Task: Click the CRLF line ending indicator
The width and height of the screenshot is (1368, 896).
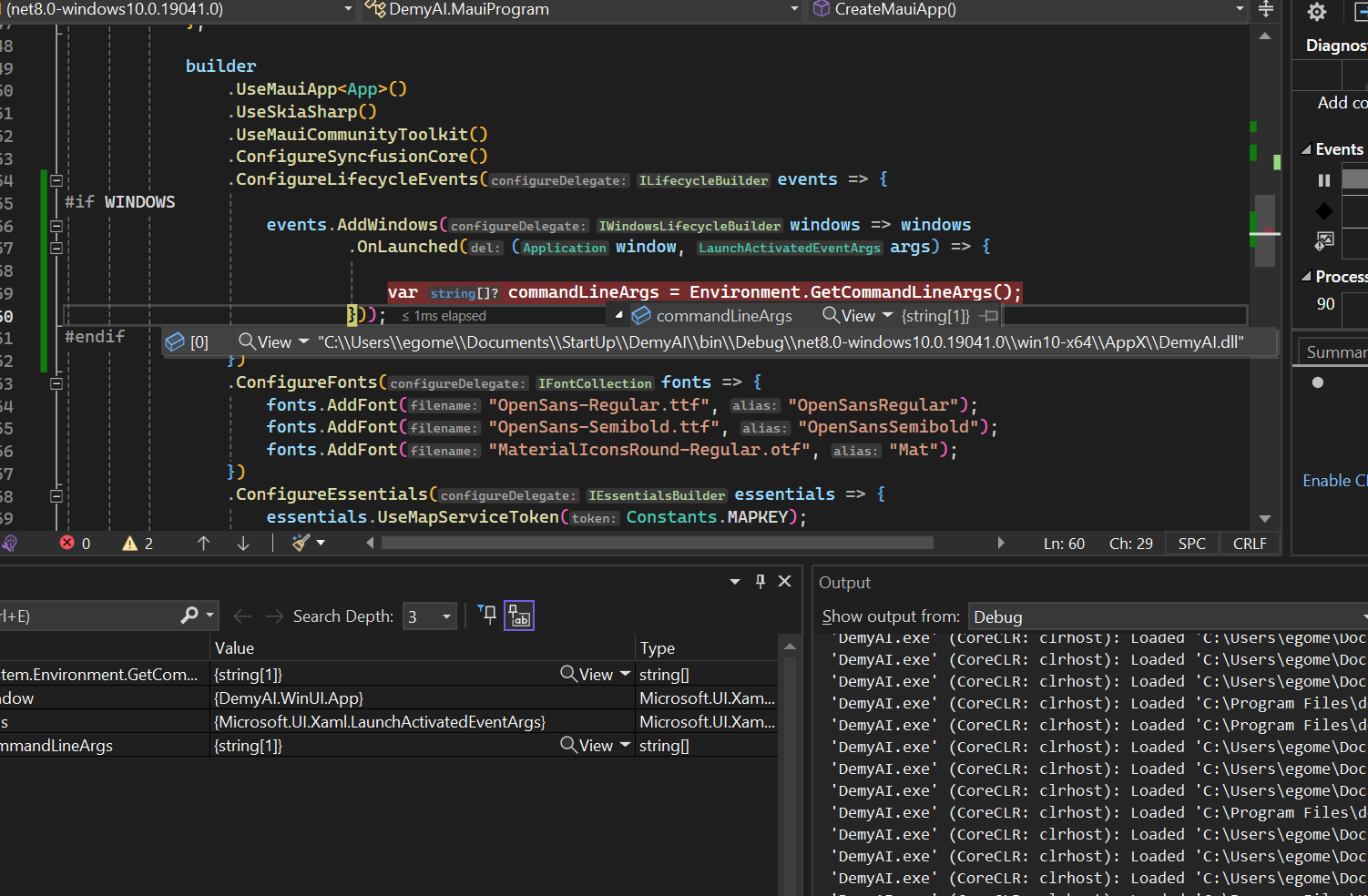Action: 1250,544
